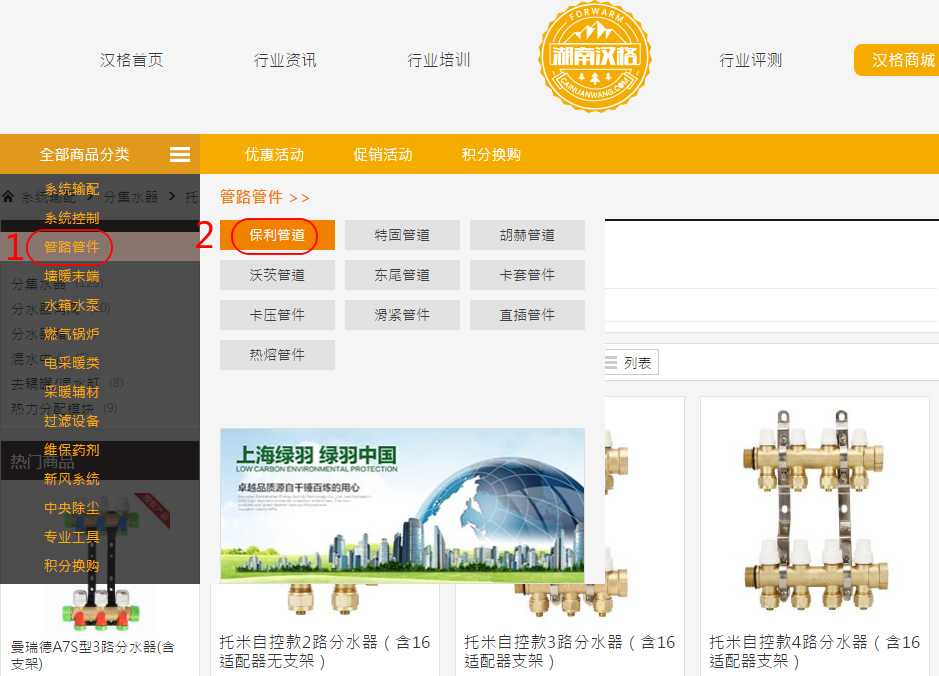939x676 pixels.
Task: Open 托米自控款4路分水器 product image
Action: pyautogui.click(x=816, y=511)
